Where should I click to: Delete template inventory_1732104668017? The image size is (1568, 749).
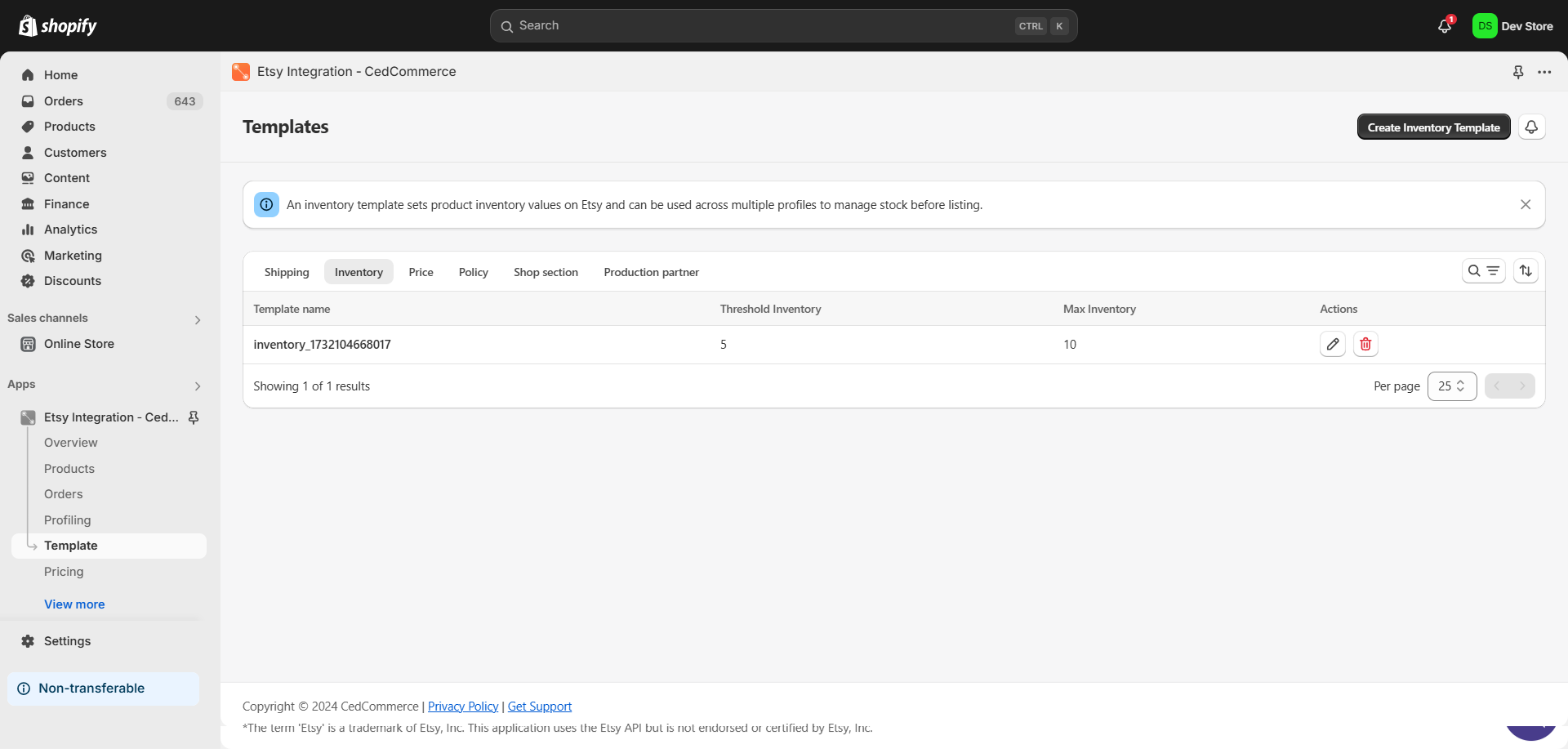[x=1365, y=345]
